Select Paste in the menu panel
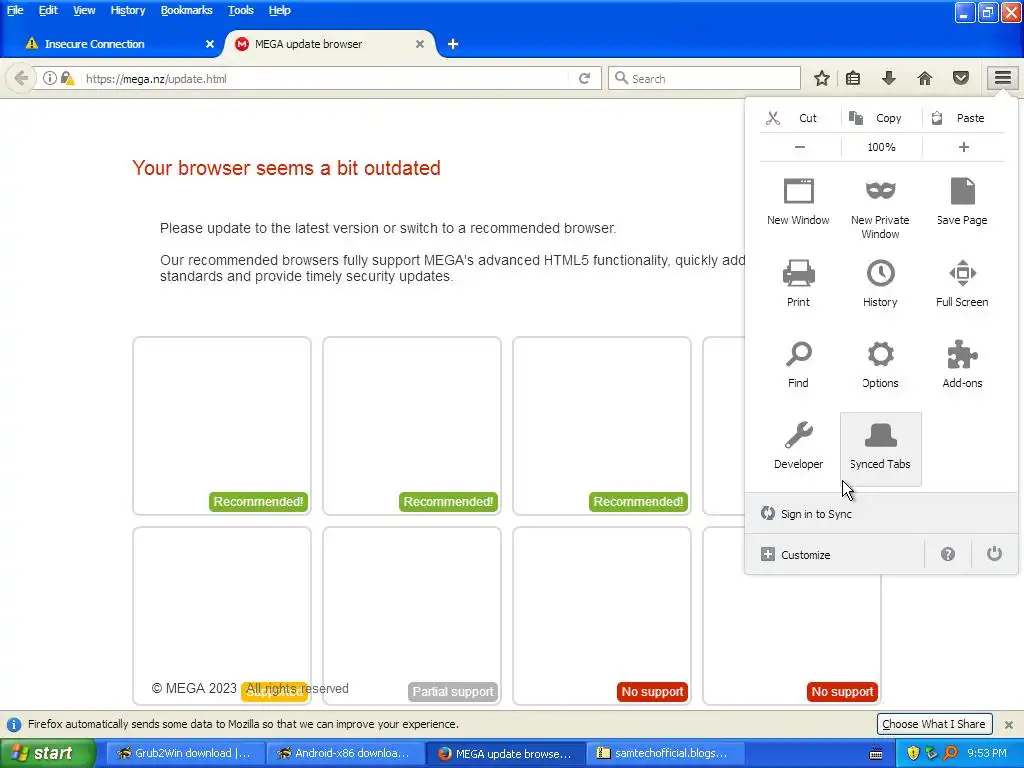The width and height of the screenshot is (1024, 768). [x=963, y=118]
